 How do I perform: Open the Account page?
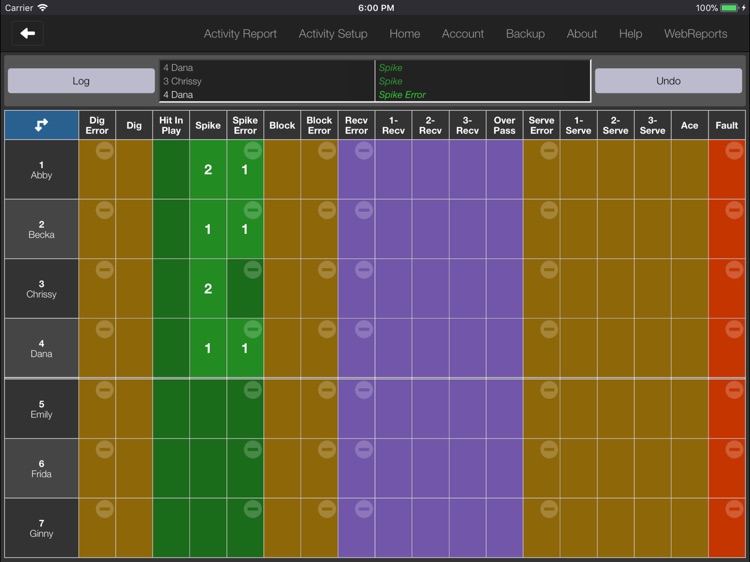[x=463, y=34]
